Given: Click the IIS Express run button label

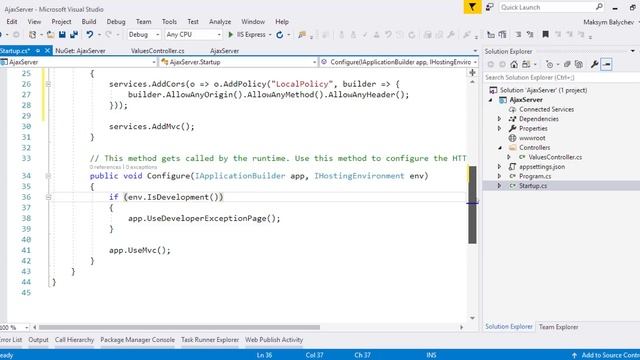Looking at the screenshot, I should [x=251, y=35].
